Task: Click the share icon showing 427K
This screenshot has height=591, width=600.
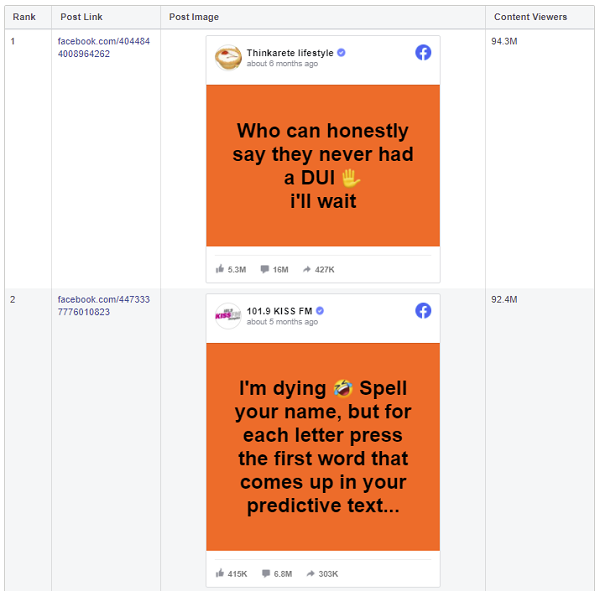Action: tap(306, 269)
